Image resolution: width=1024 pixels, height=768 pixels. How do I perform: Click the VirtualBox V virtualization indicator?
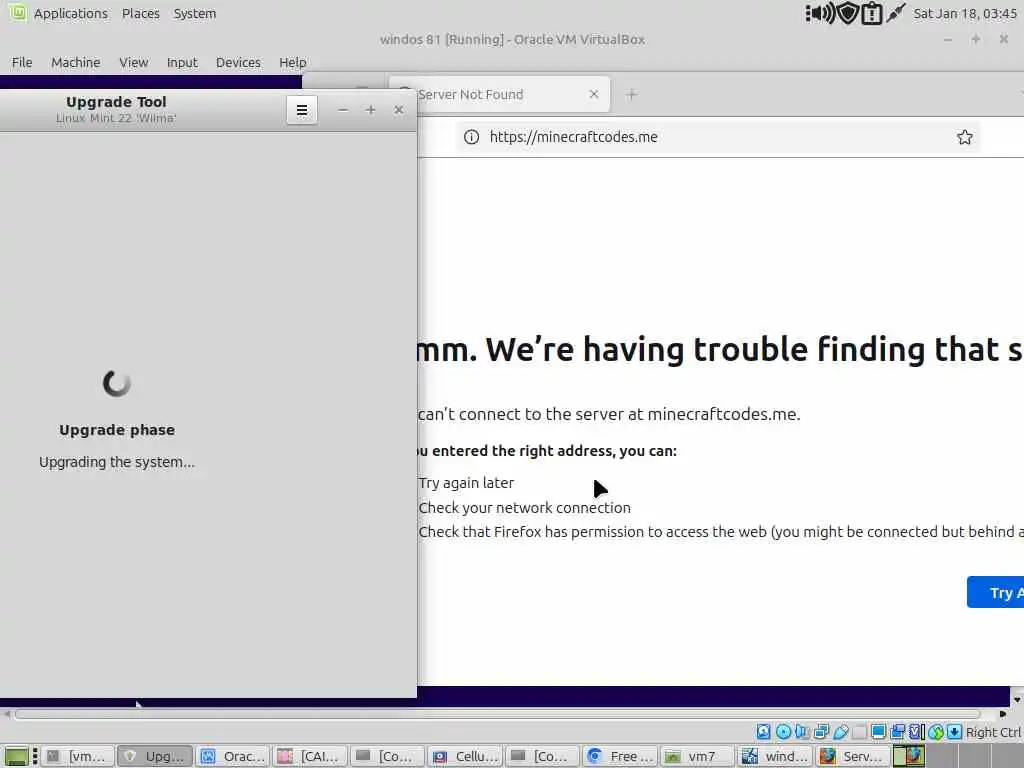pos(916,732)
